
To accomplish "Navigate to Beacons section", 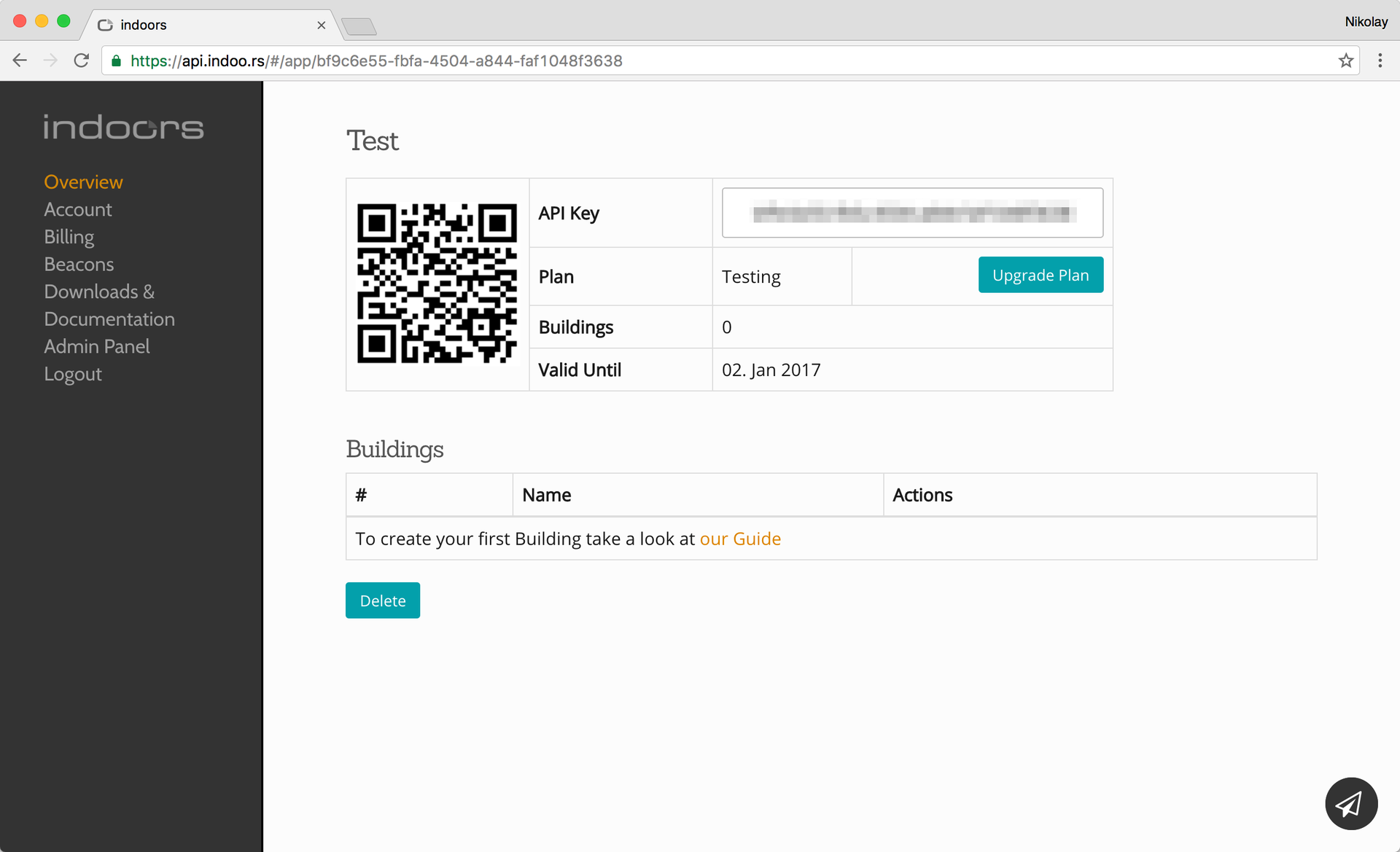I will click(79, 264).
